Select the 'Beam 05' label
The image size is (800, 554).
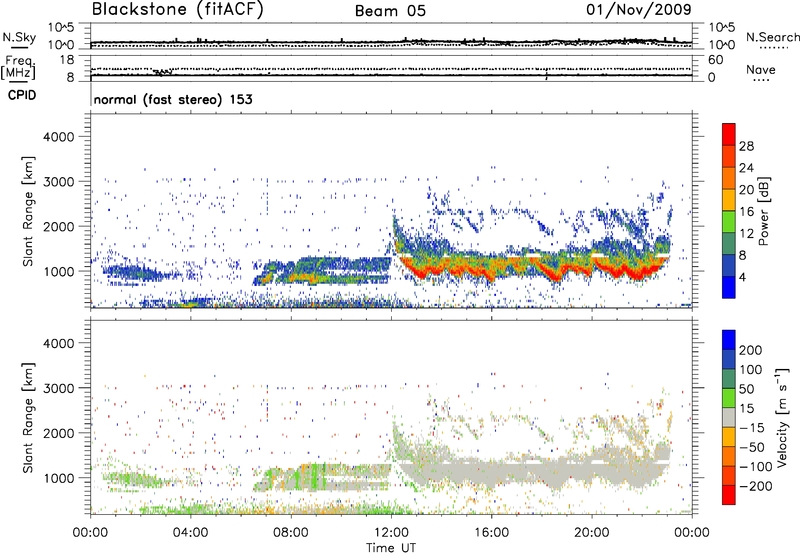coord(390,11)
